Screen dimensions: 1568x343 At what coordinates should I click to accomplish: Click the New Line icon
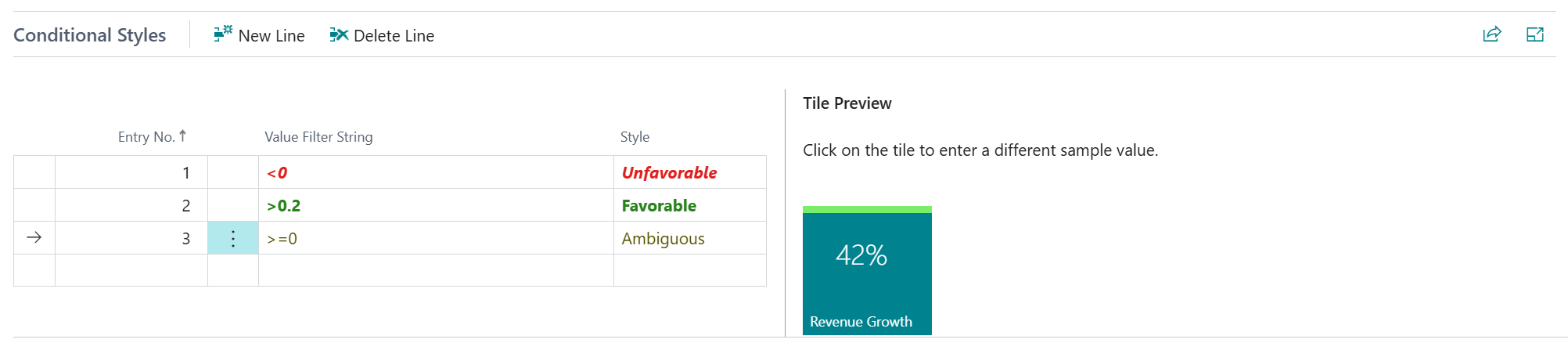(x=223, y=34)
